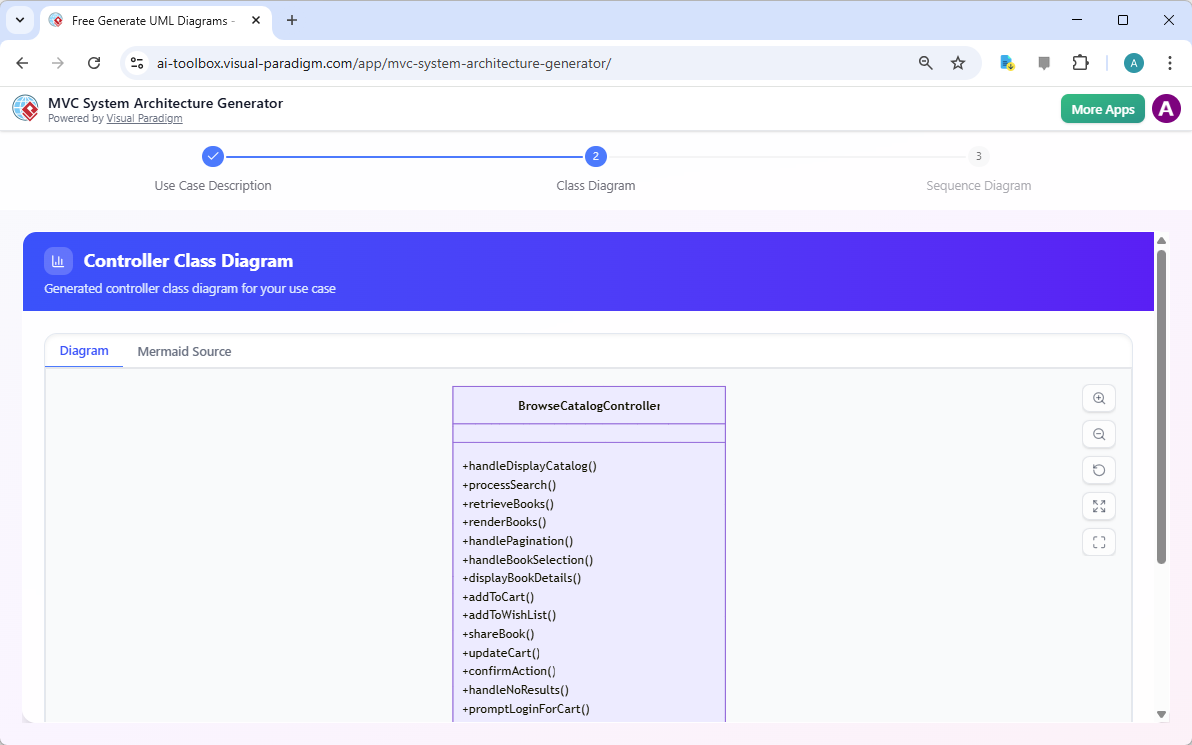Image resolution: width=1192 pixels, height=745 pixels.
Task: Reset the diagram view rotation
Action: pos(1098,470)
